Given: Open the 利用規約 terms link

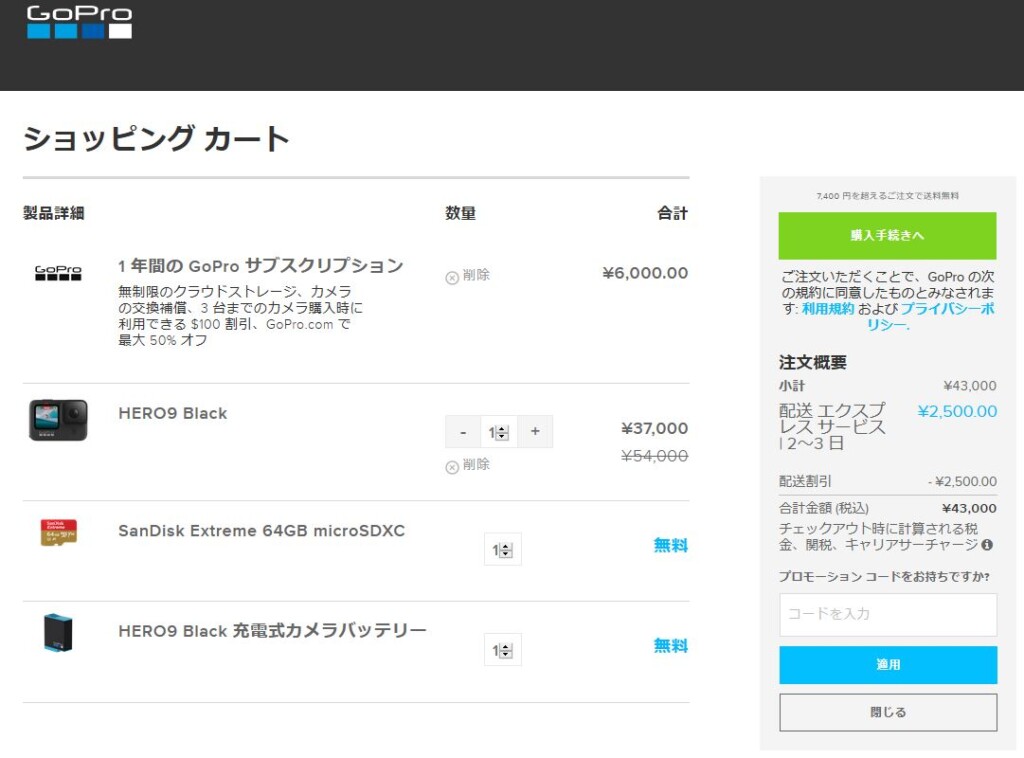Looking at the screenshot, I should tap(828, 308).
